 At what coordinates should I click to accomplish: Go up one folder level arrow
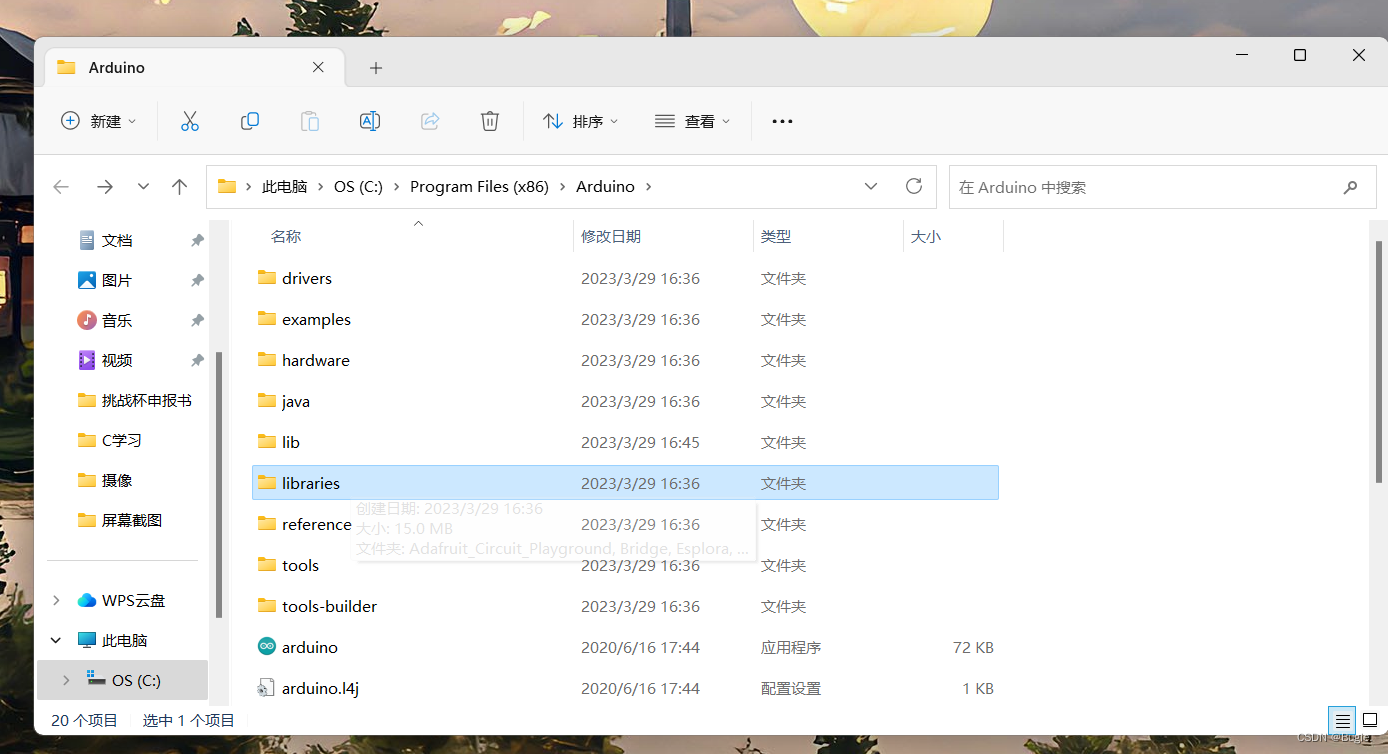point(179,186)
